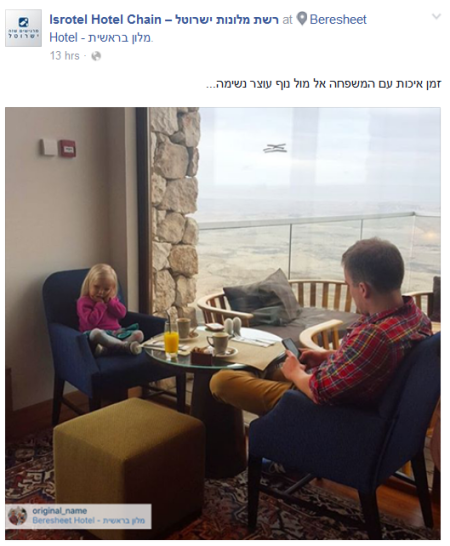The image size is (450, 546).
Task: Click the Isrotel Hotel Chain page name
Action: (164, 20)
